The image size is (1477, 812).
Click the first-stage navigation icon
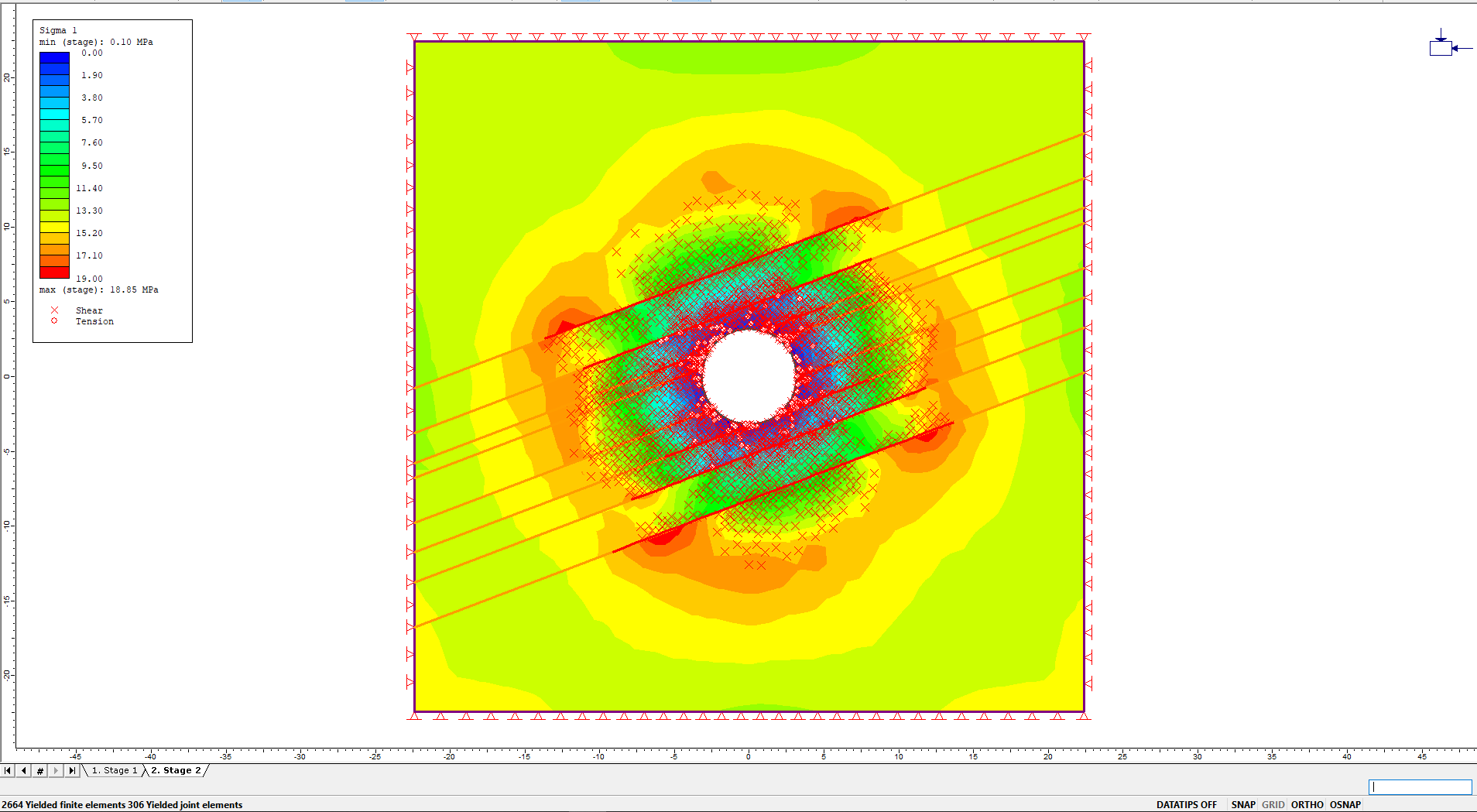9,770
